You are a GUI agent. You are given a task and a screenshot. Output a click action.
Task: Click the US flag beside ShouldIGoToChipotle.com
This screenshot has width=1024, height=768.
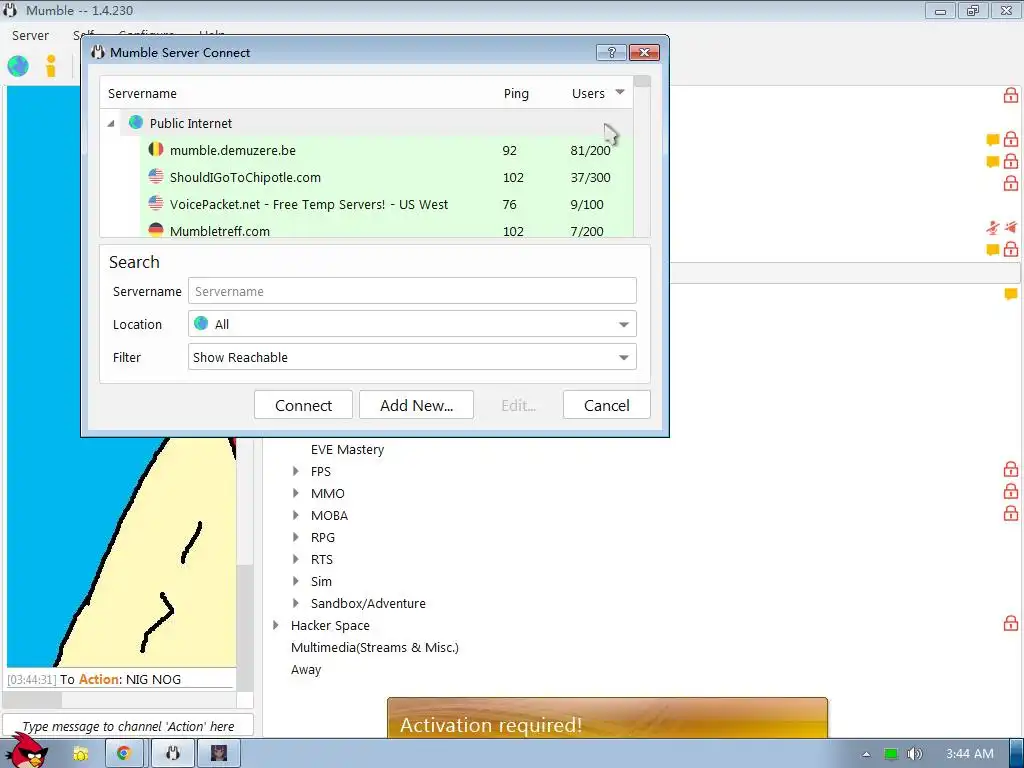[x=155, y=176]
